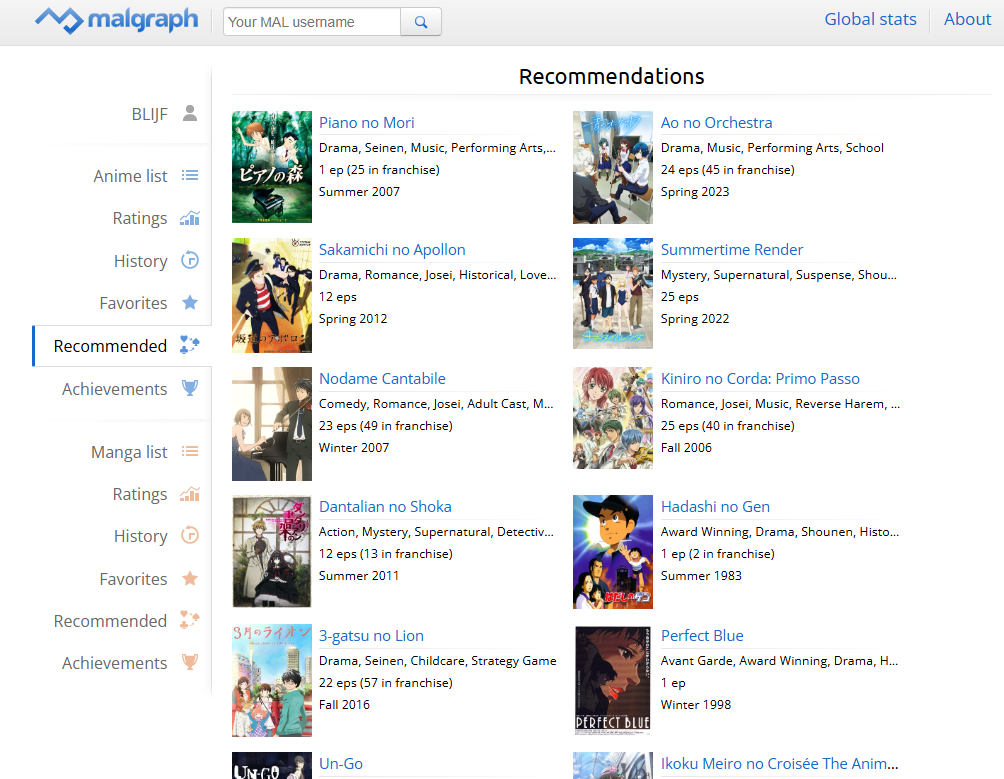
Task: Click the Perfect Blue title link
Action: click(701, 636)
